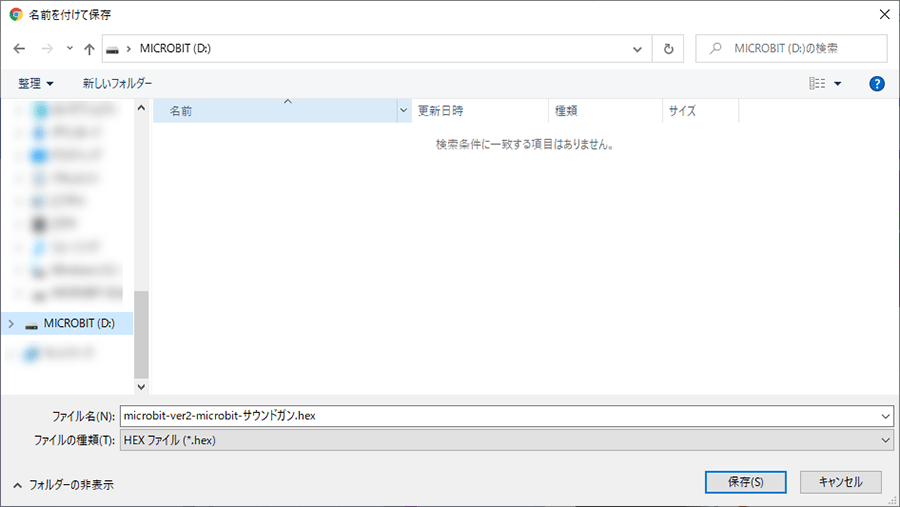The height and width of the screenshot is (507, 900).
Task: Collapse folders with フォルダーの非表示
Action: [63, 485]
